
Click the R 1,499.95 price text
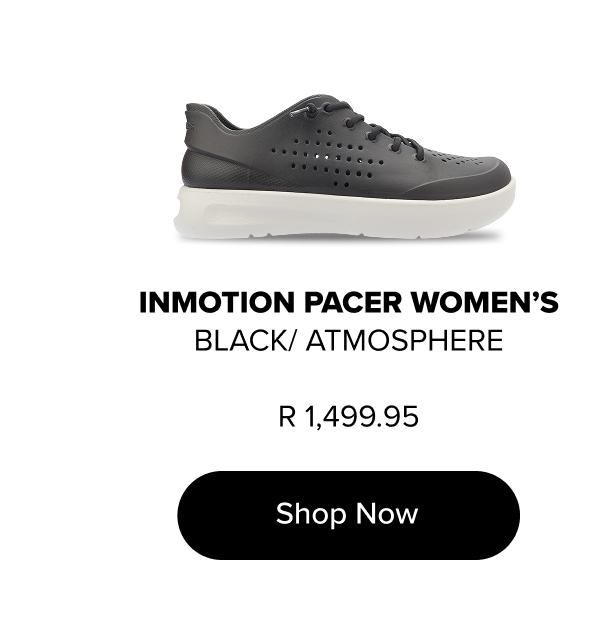click(349, 417)
